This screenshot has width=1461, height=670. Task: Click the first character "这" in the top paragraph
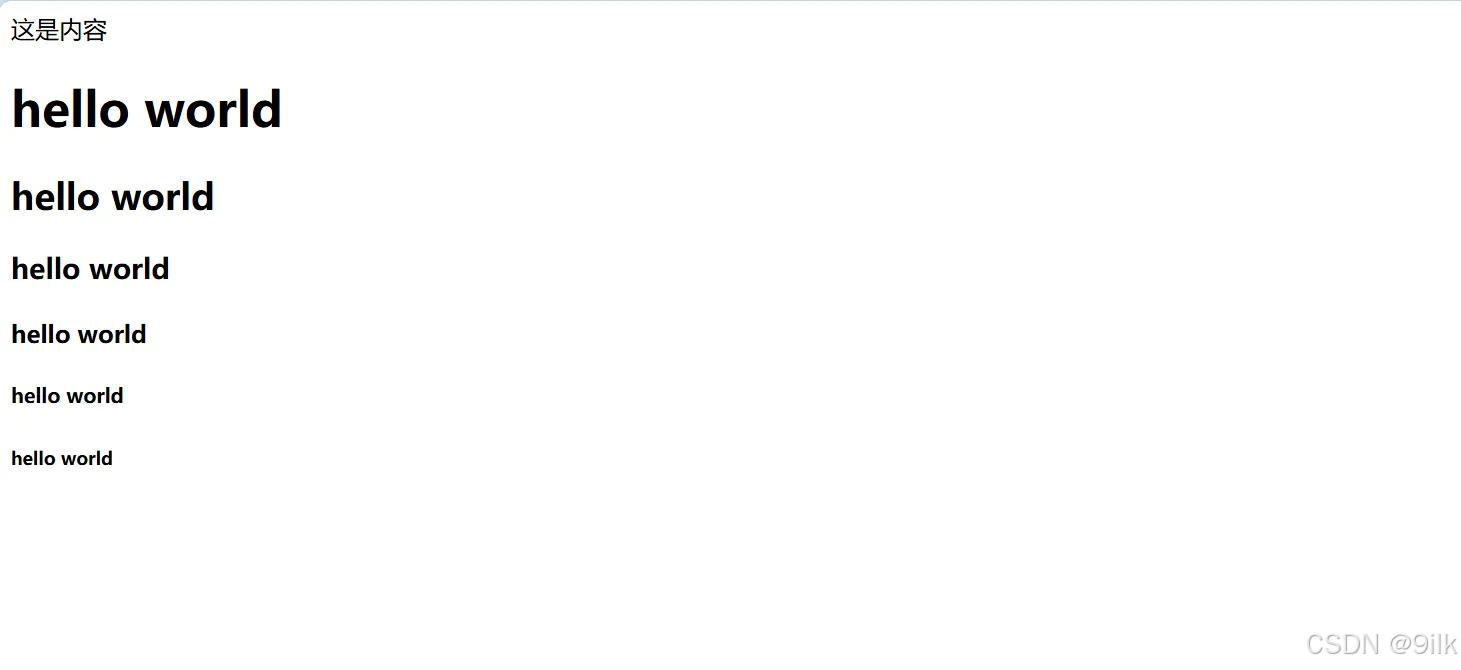pyautogui.click(x=23, y=31)
